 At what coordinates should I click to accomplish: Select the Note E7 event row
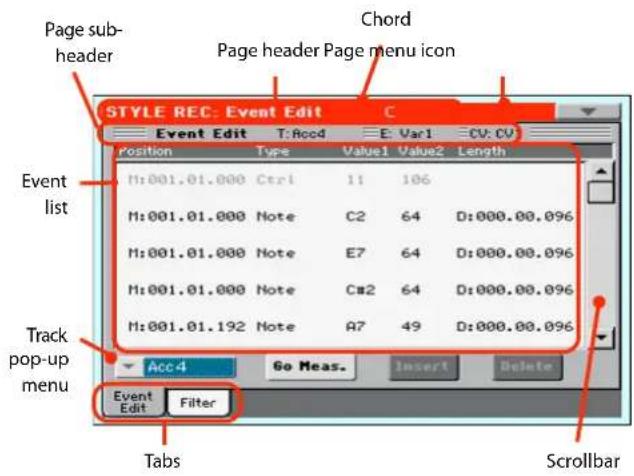click(346, 253)
